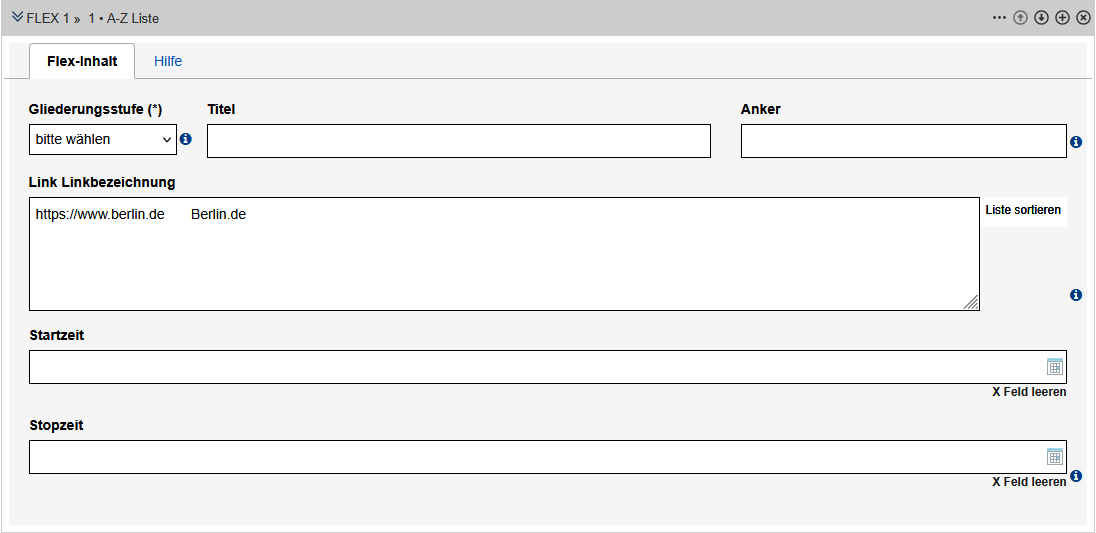The image size is (1096, 533).
Task: Clear Startzeit with X Feld leeren
Action: tap(1029, 392)
